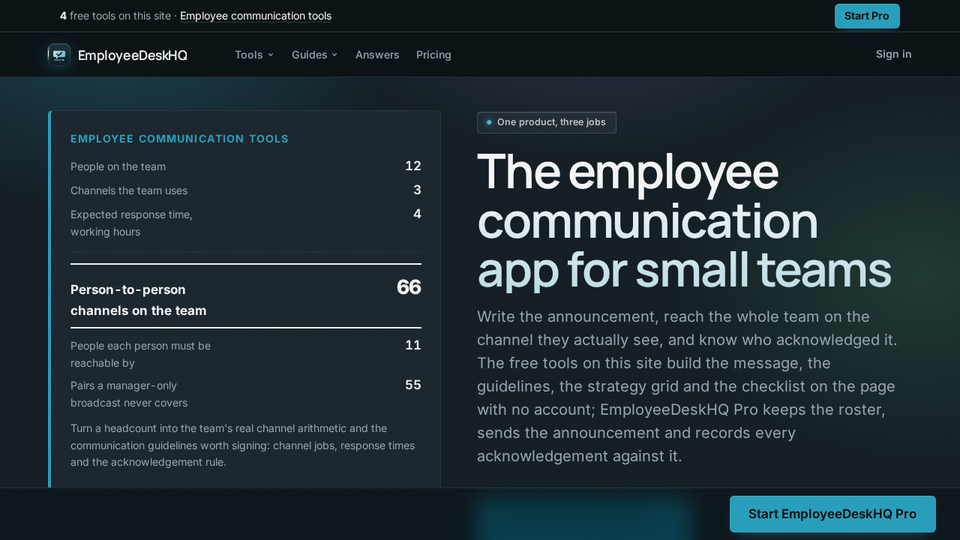Click the value 55 for uncovered pairs
960x540 pixels.
click(413, 385)
